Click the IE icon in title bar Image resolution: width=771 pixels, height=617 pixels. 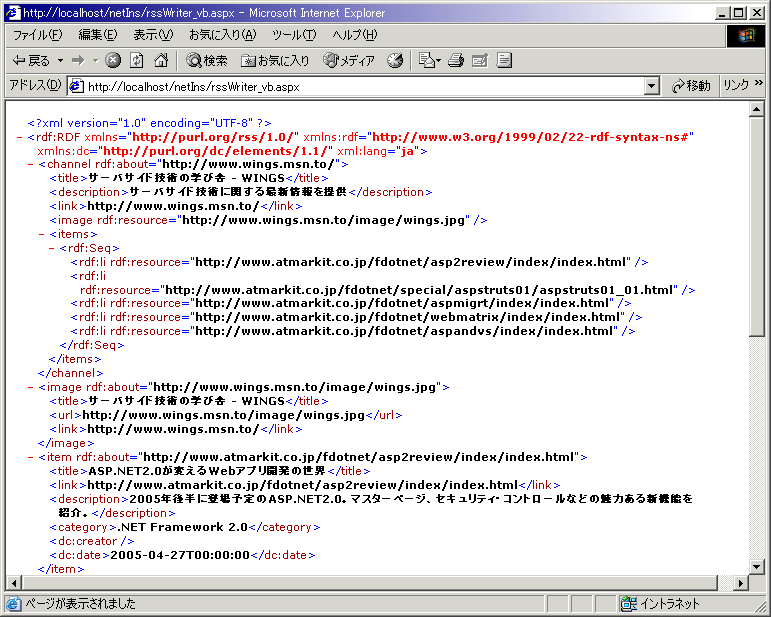pos(12,12)
